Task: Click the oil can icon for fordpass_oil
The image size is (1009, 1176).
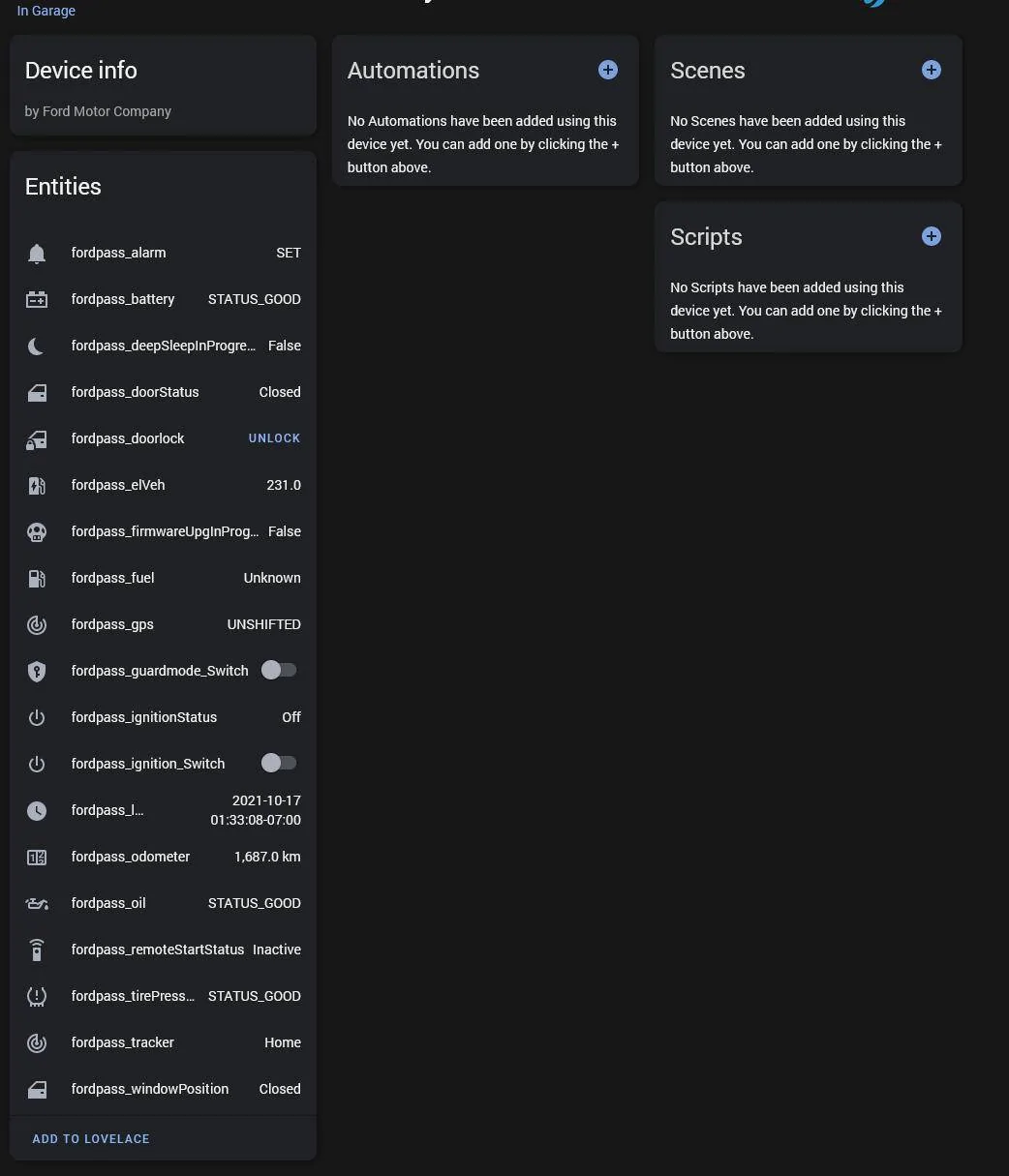Action: [x=37, y=903]
